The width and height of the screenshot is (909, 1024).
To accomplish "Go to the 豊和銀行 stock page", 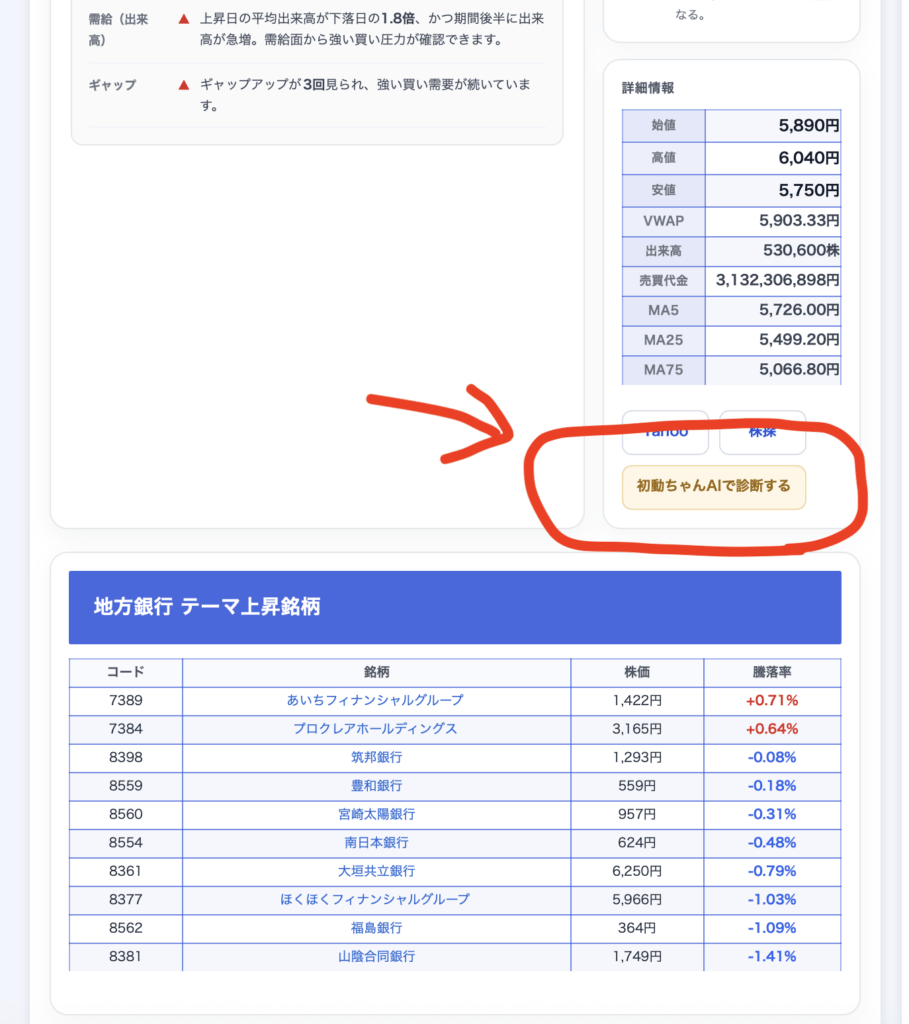I will point(376,786).
